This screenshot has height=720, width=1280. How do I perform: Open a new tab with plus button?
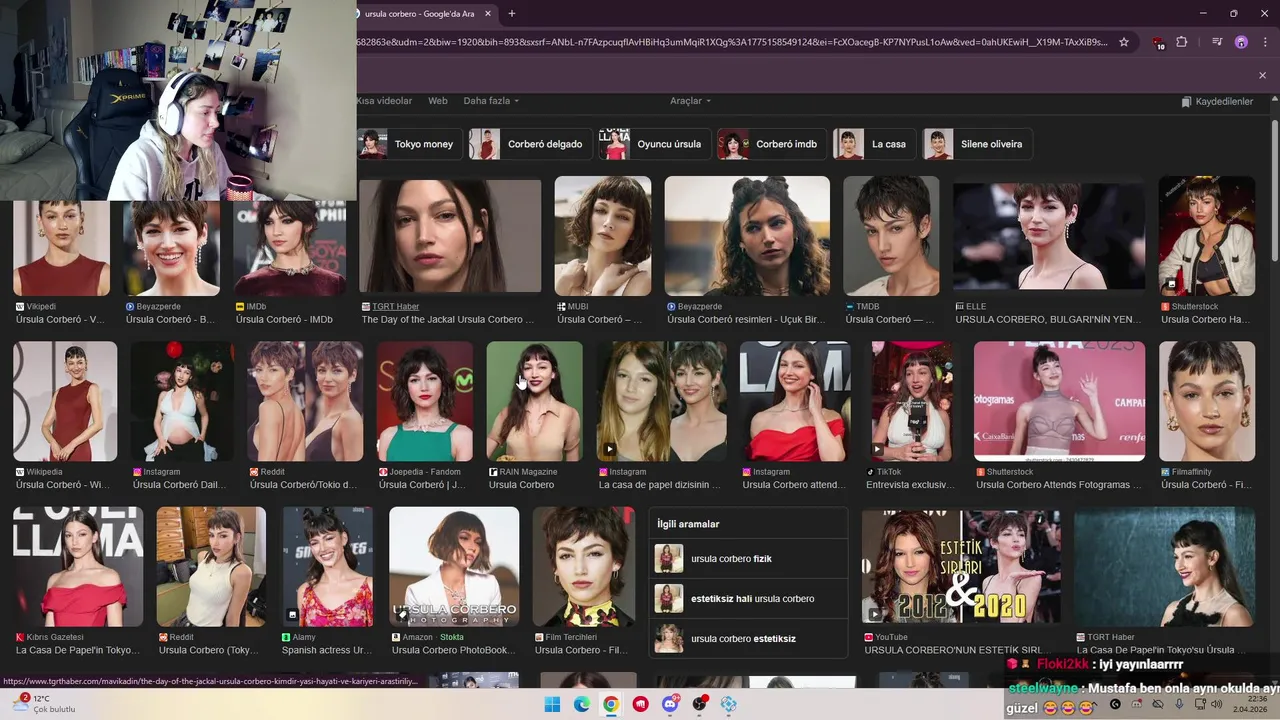pyautogui.click(x=512, y=13)
